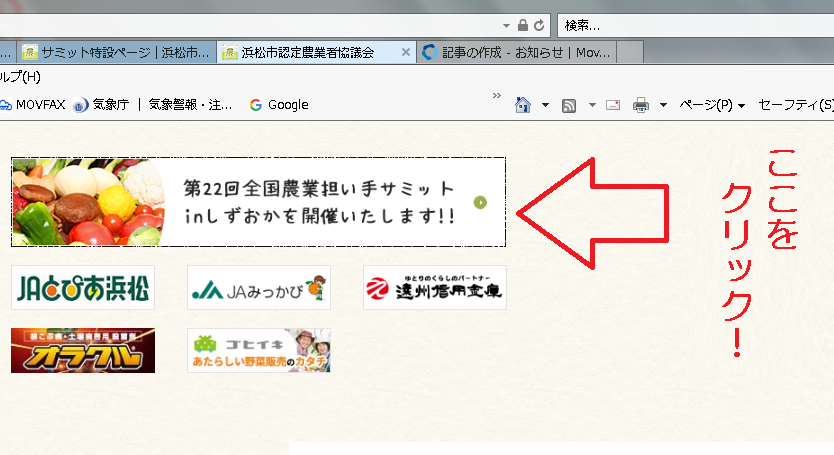Expand favorites bar overflow chevron
The width and height of the screenshot is (834, 455).
pyautogui.click(x=497, y=95)
